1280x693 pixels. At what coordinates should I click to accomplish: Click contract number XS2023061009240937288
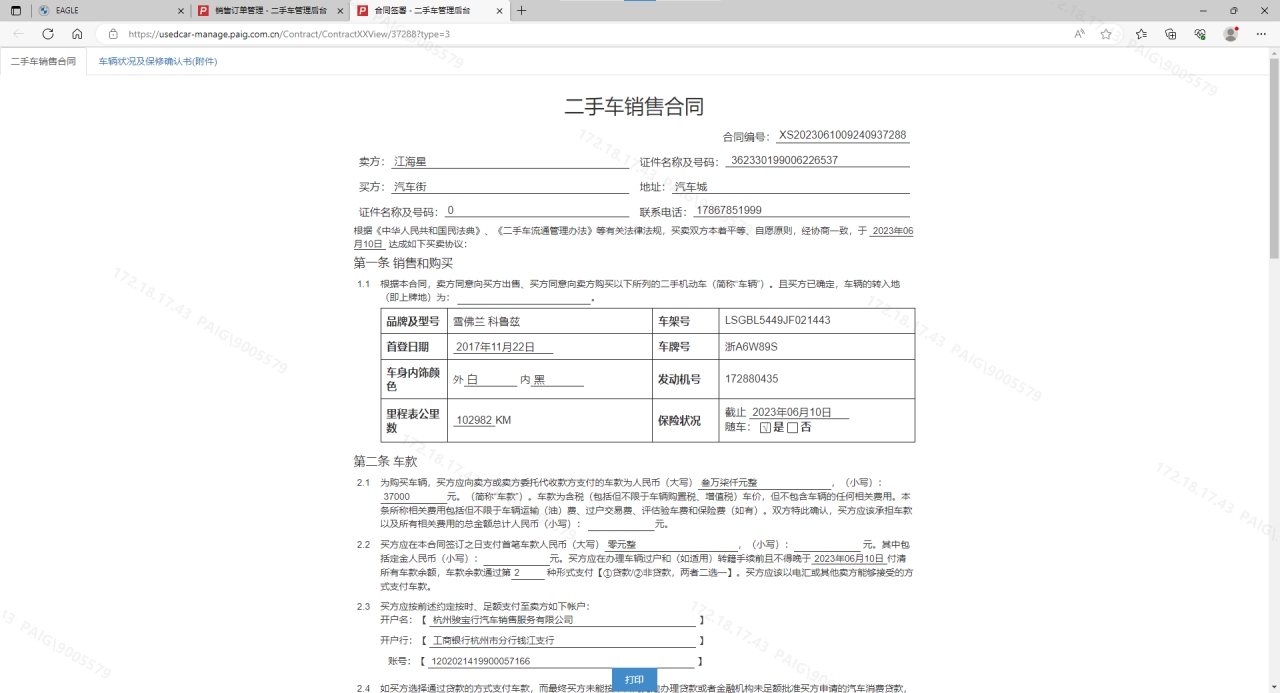(842, 135)
